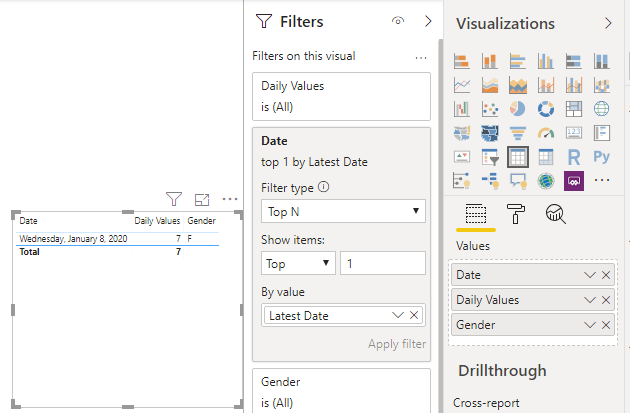630x413 pixels.
Task: Add a Filled map visual
Action: point(462,133)
